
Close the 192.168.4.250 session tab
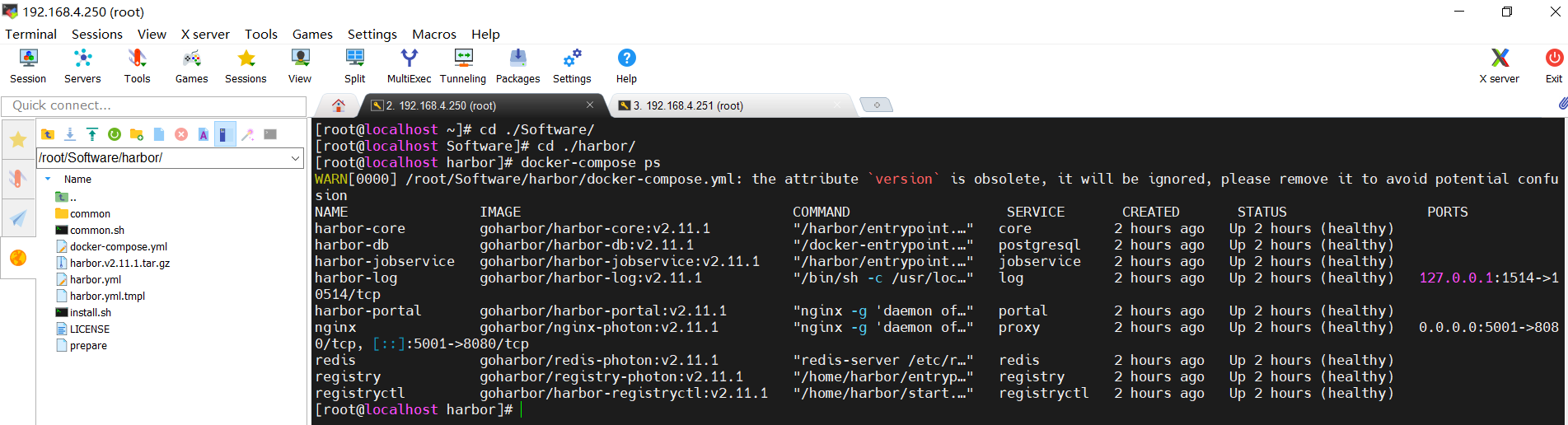click(x=590, y=105)
